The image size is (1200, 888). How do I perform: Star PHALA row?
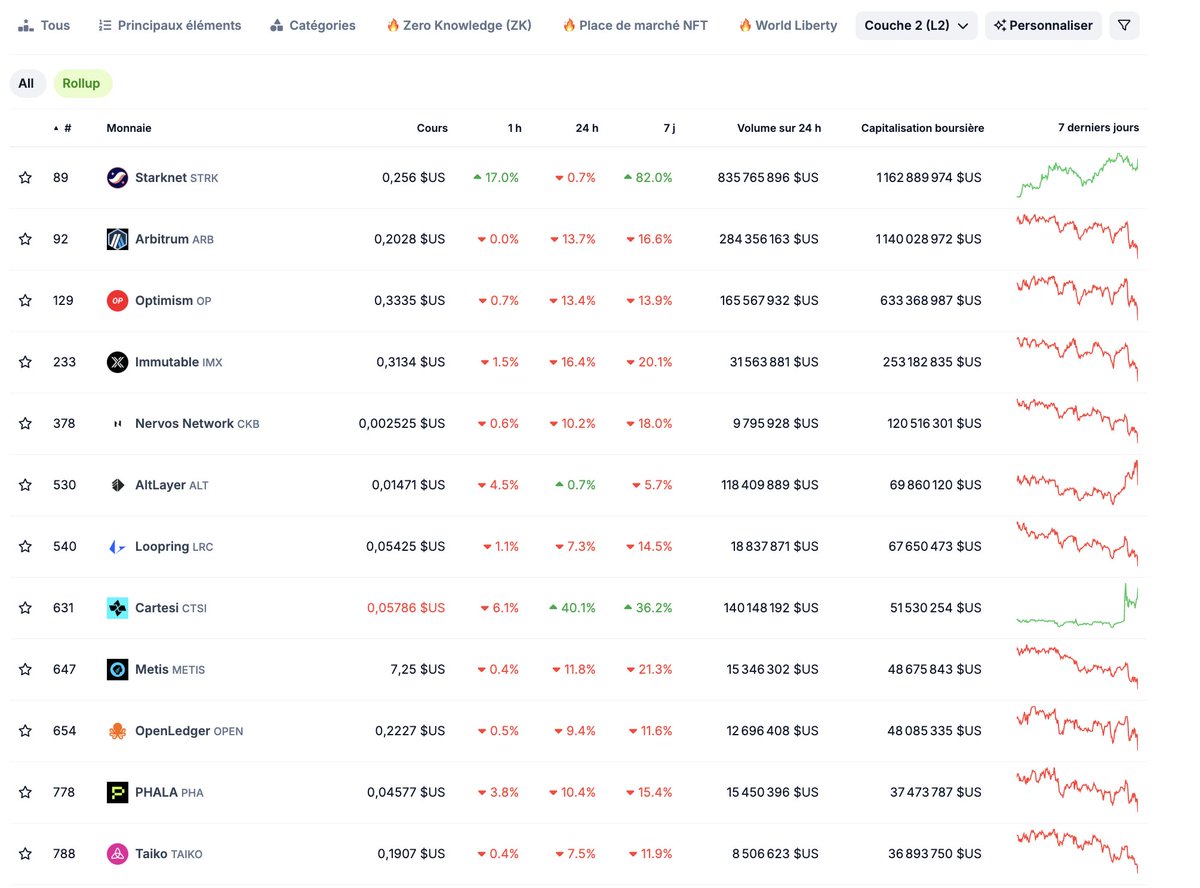click(x=25, y=793)
